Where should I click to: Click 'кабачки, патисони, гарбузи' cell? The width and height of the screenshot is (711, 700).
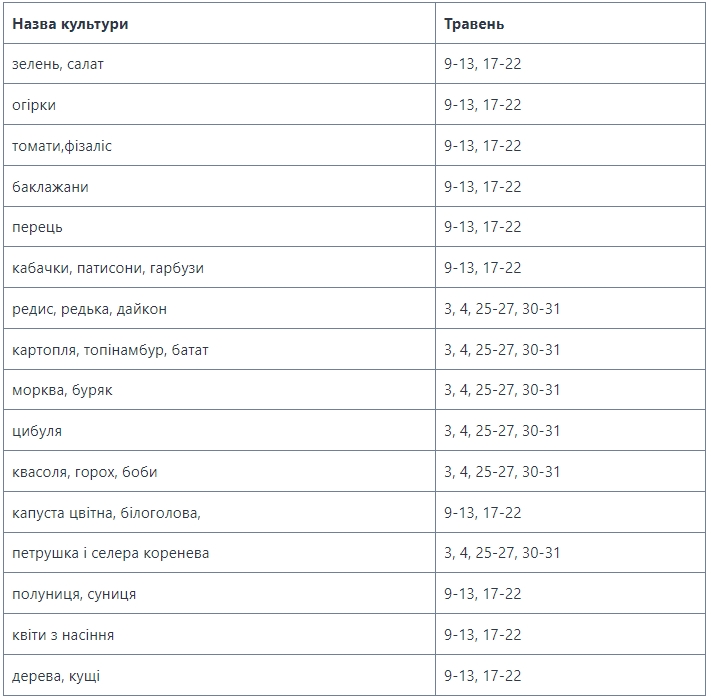pyautogui.click(x=108, y=268)
